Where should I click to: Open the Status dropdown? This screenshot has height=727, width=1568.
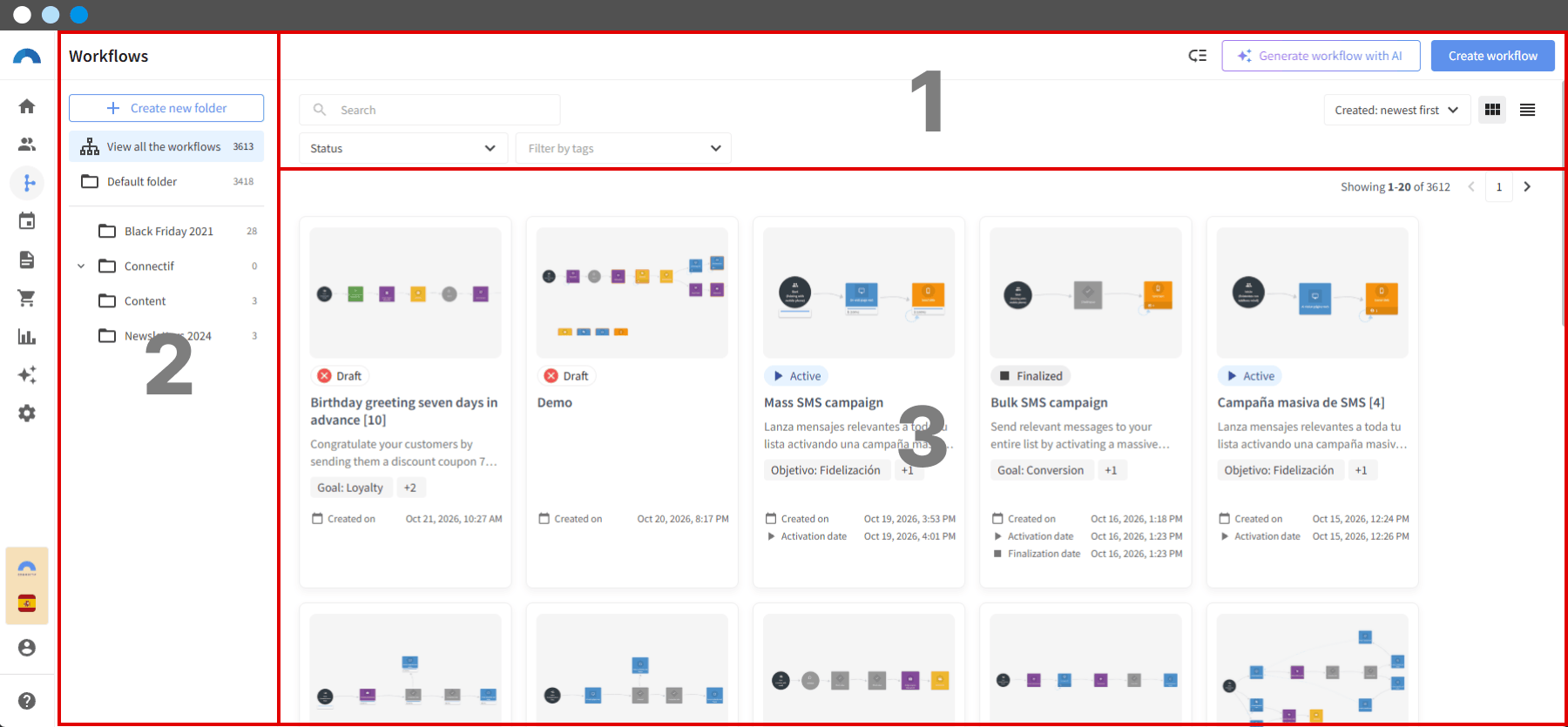(403, 148)
